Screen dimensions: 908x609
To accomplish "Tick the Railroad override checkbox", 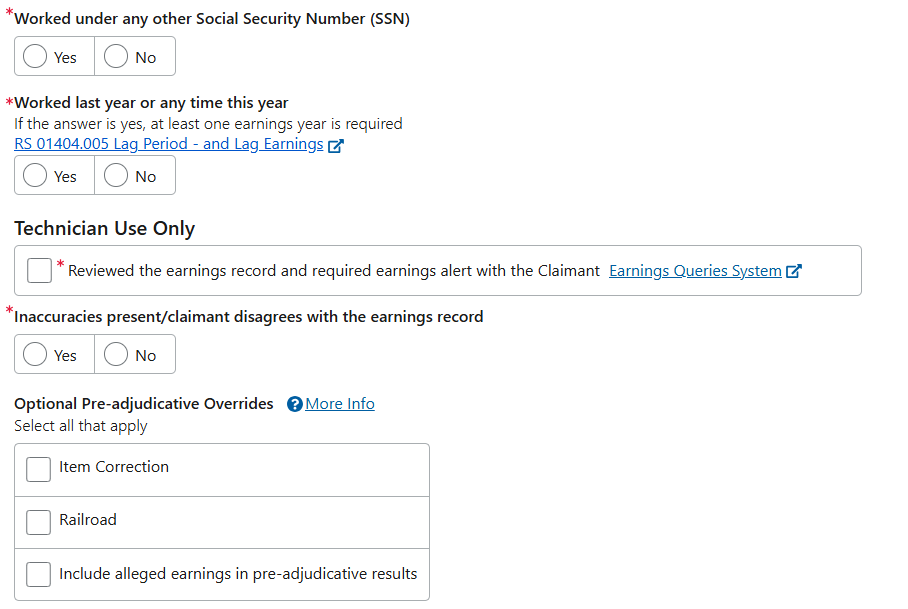I will (x=39, y=522).
